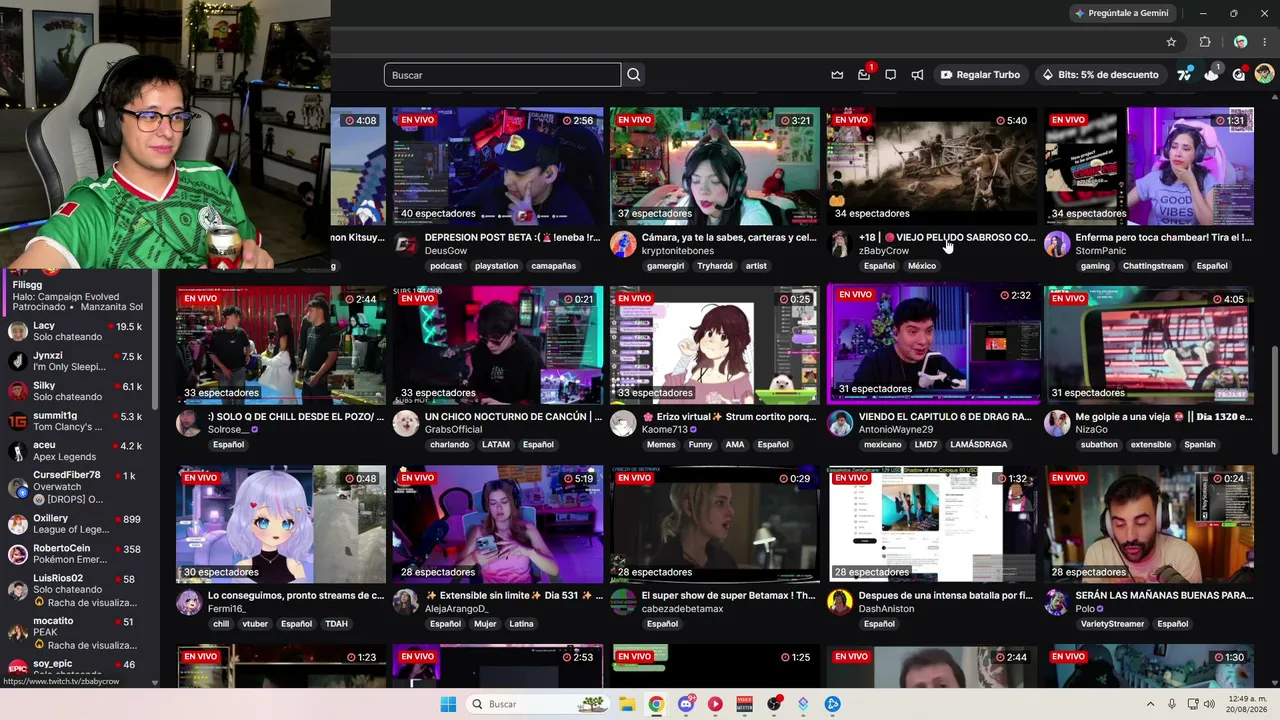Click stream title UN CHICO NOCTURNO DE CANCÚN

514,416
